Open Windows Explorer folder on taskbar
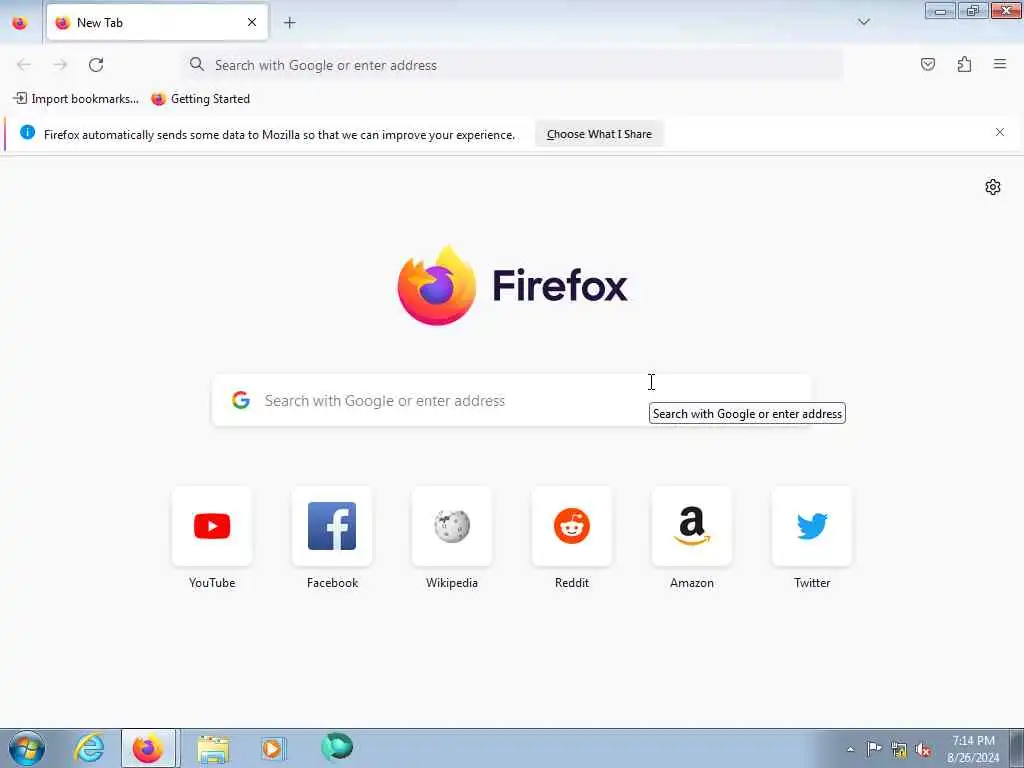 point(213,748)
